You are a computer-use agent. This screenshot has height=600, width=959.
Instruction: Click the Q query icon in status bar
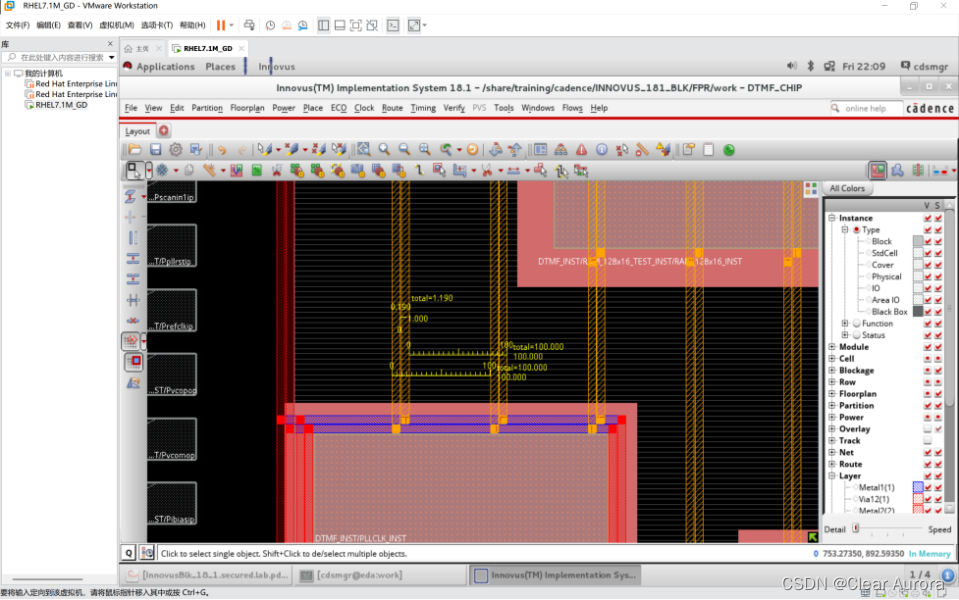128,553
